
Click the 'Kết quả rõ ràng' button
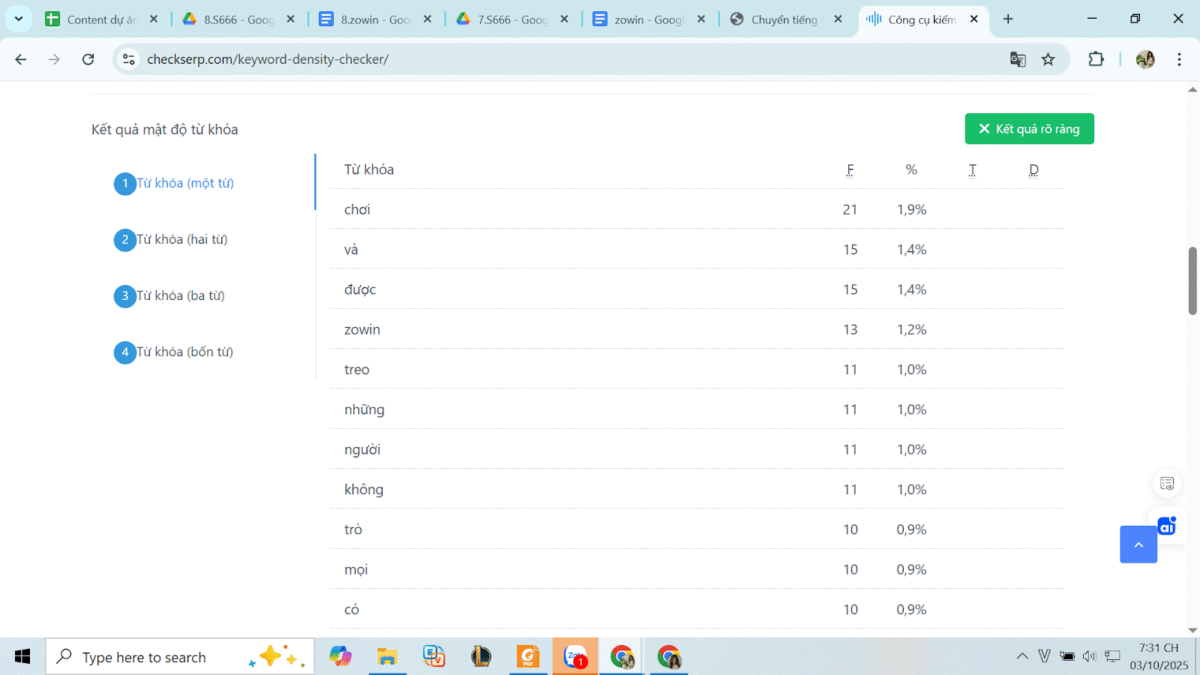click(x=1029, y=129)
